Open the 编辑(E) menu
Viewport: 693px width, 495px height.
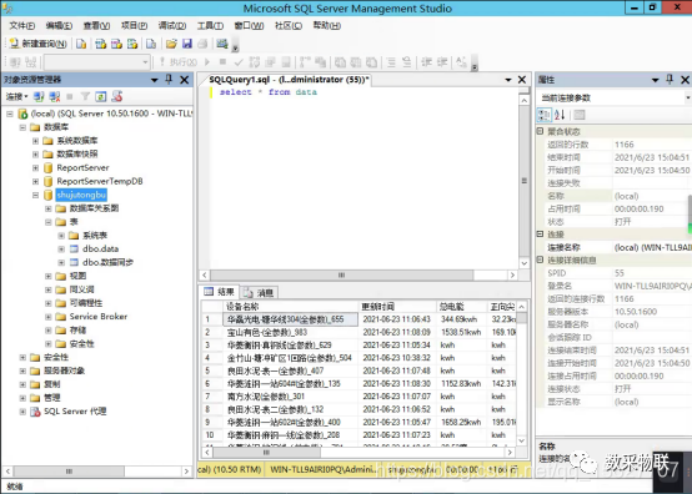click(x=59, y=26)
